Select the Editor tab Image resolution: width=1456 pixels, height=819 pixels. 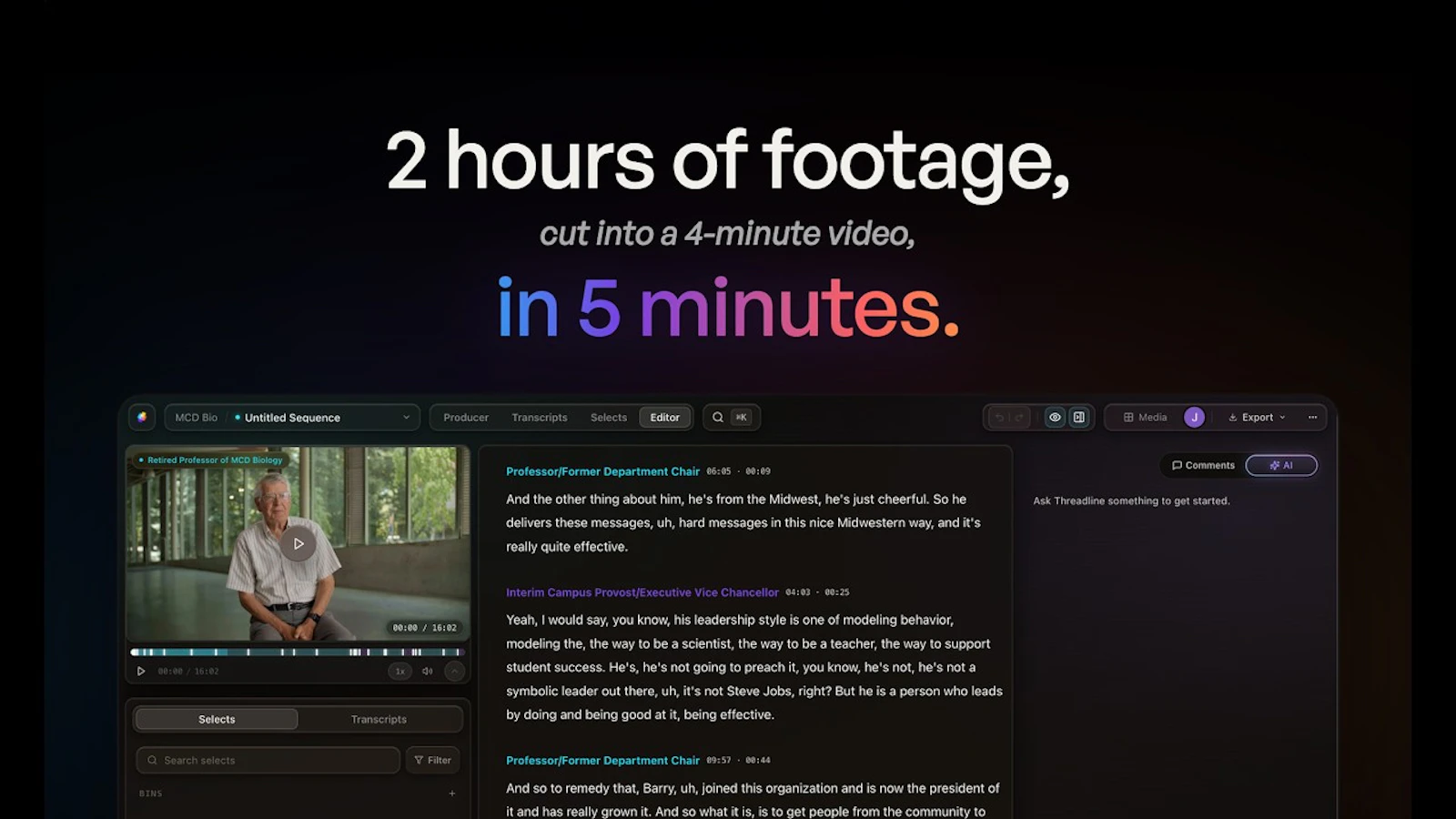coord(665,418)
